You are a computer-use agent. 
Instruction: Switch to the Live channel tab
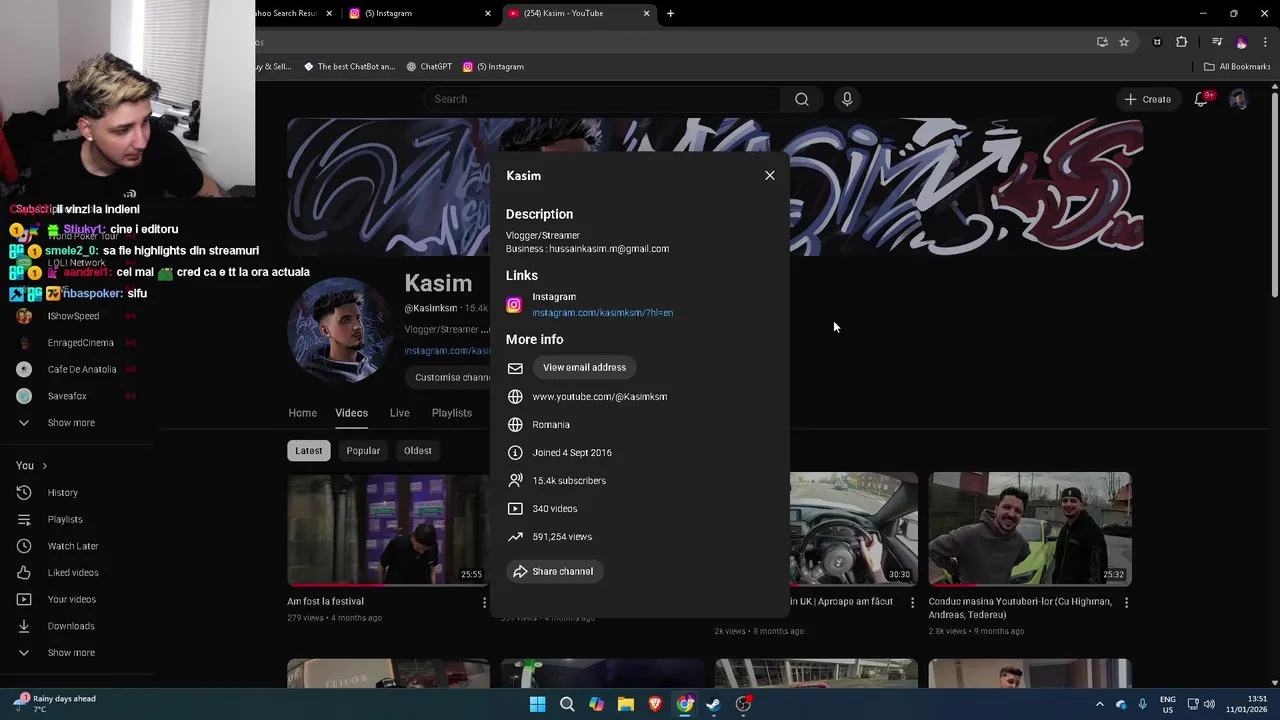(399, 413)
